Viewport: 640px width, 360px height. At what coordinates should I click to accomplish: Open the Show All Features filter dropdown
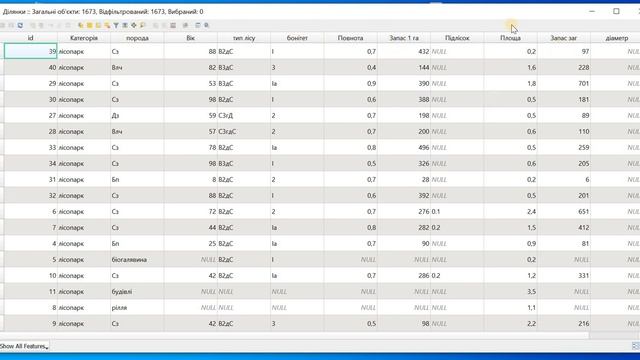click(24, 346)
